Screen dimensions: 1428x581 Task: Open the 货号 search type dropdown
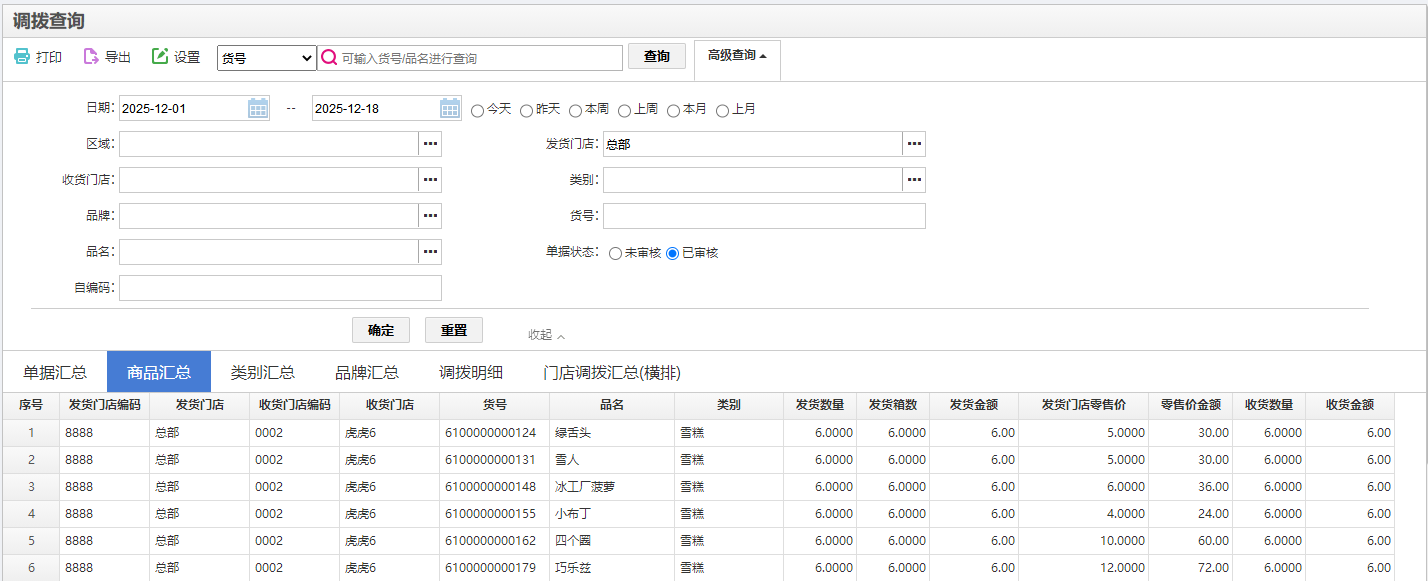coord(266,58)
